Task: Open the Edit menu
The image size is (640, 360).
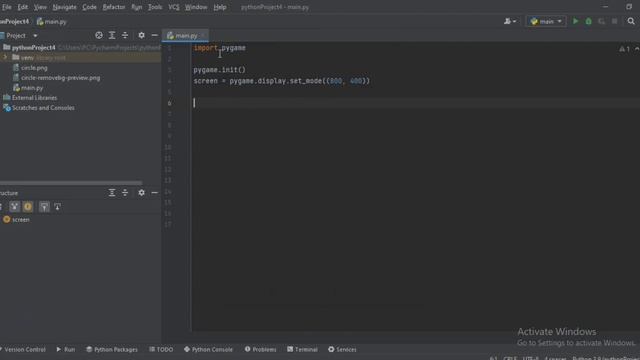Action: pos(22,7)
